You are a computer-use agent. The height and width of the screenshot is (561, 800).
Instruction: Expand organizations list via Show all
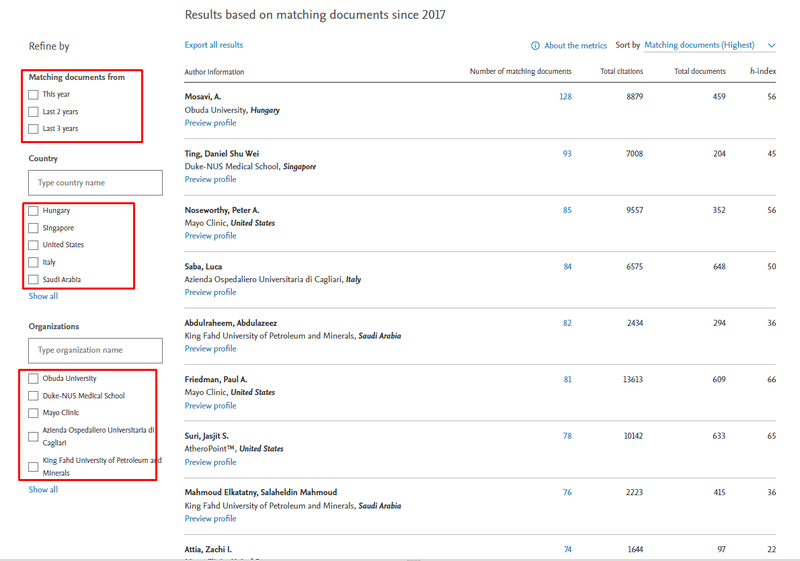[43, 490]
